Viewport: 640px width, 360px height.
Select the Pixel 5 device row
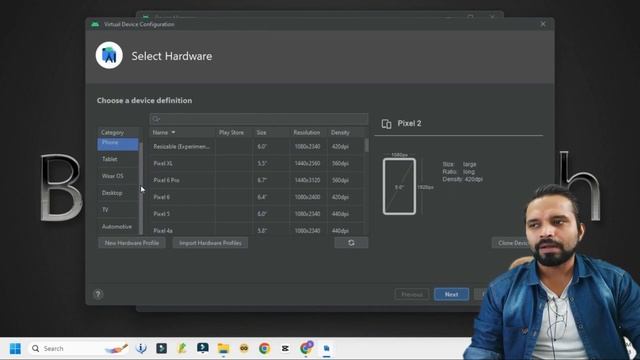point(256,213)
